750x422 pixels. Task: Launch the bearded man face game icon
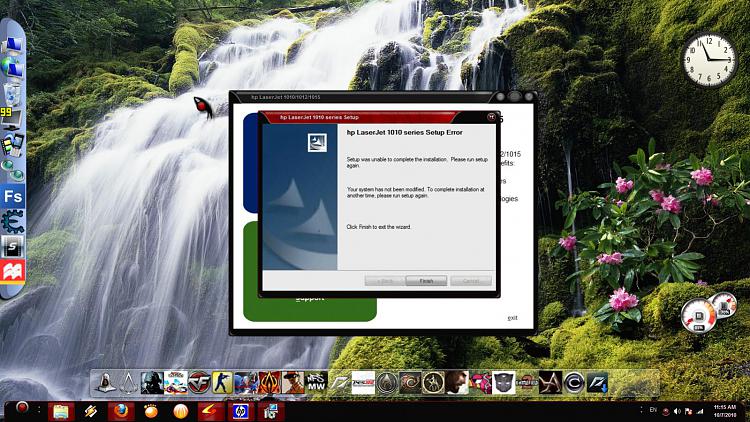point(457,383)
